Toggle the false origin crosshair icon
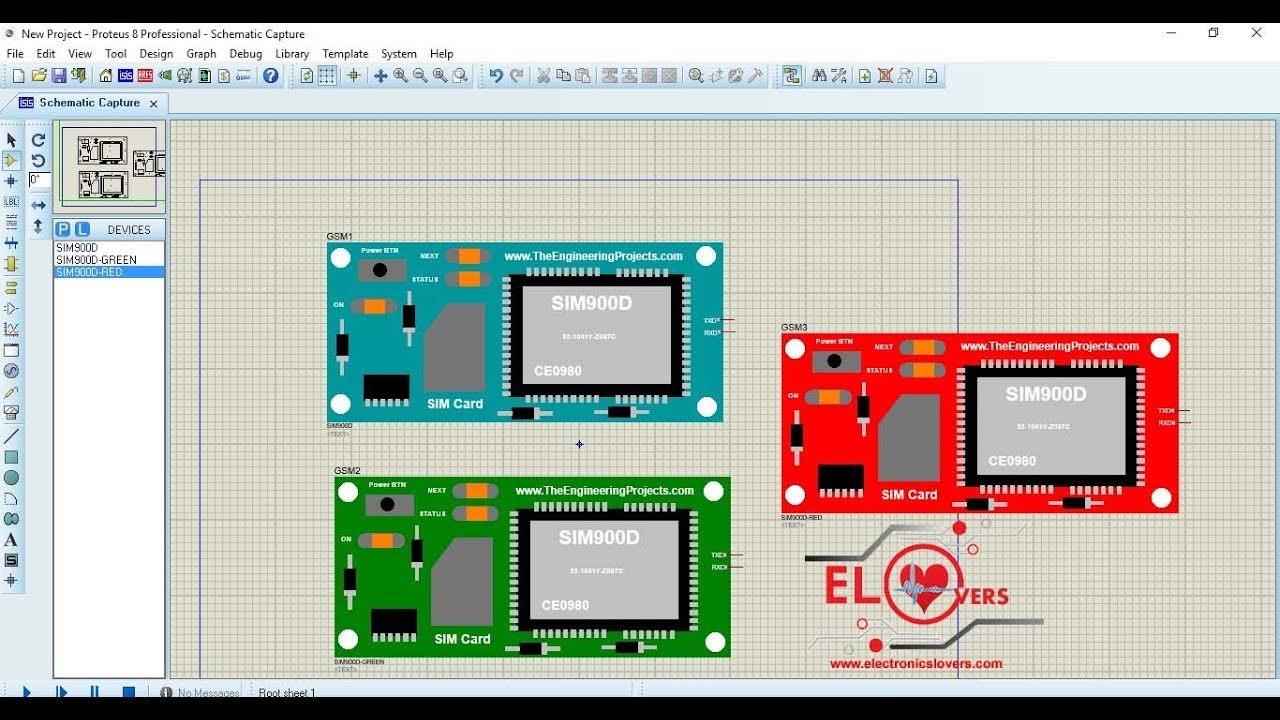Viewport: 1280px width, 720px height. 353,76
